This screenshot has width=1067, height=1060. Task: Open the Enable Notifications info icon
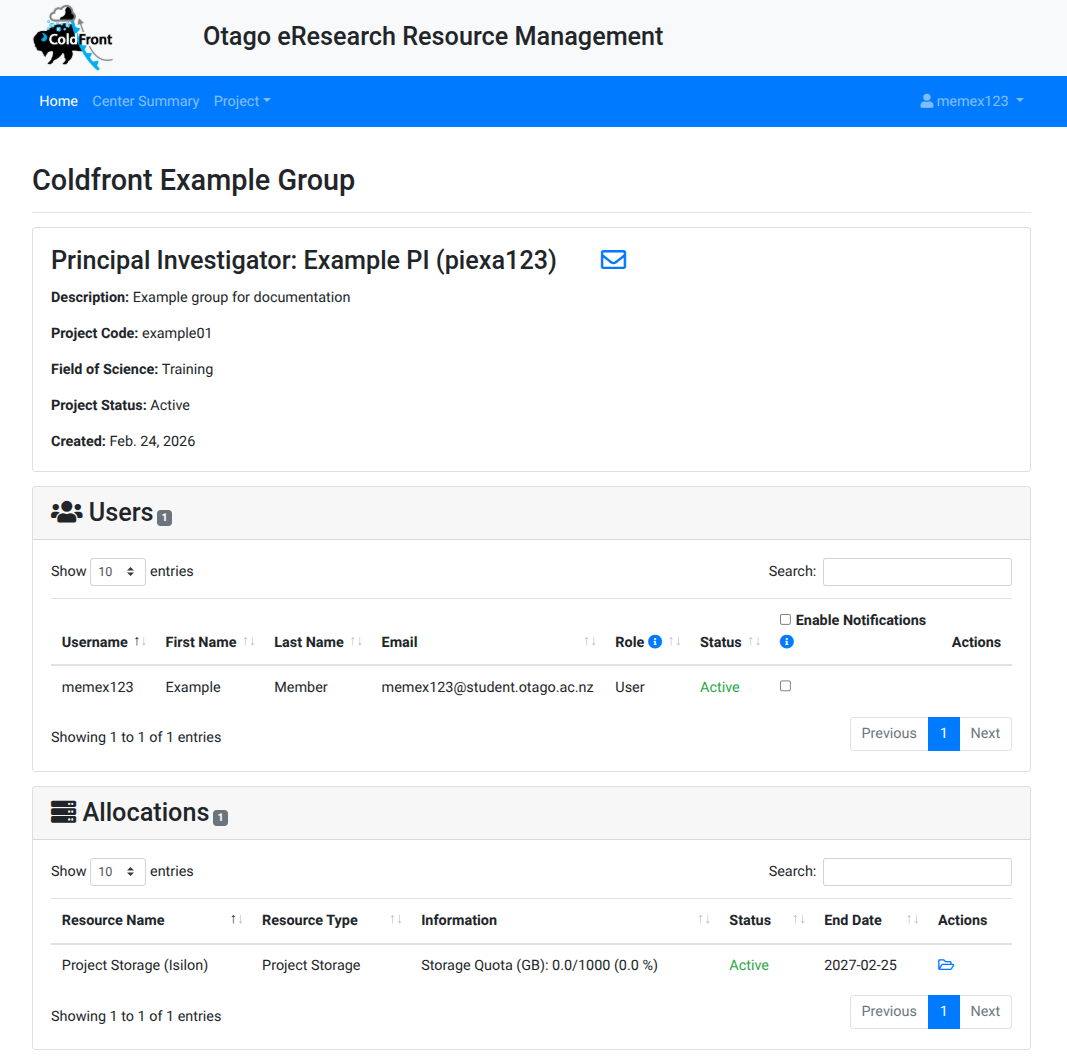786,641
